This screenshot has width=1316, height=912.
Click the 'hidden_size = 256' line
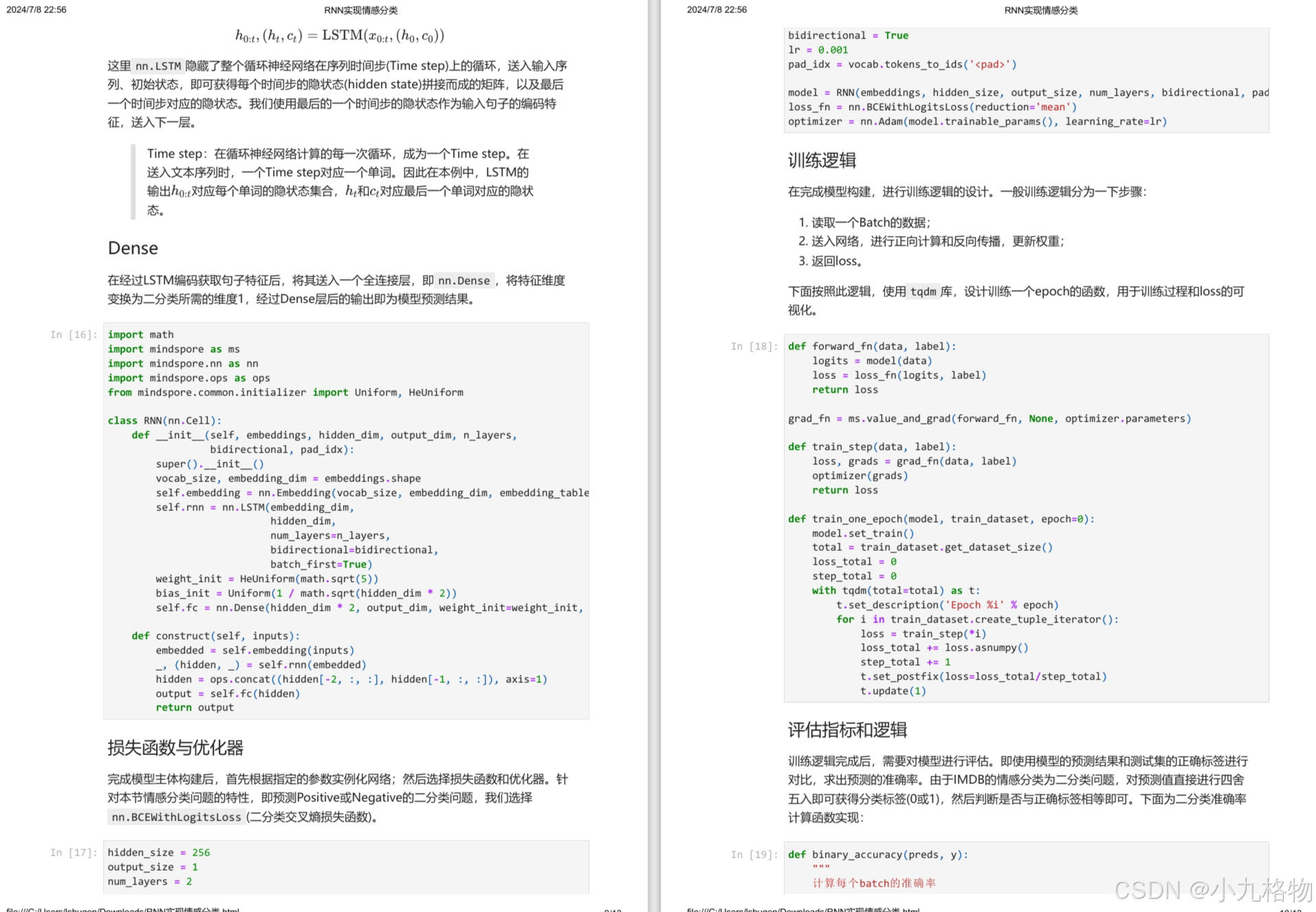[x=159, y=853]
